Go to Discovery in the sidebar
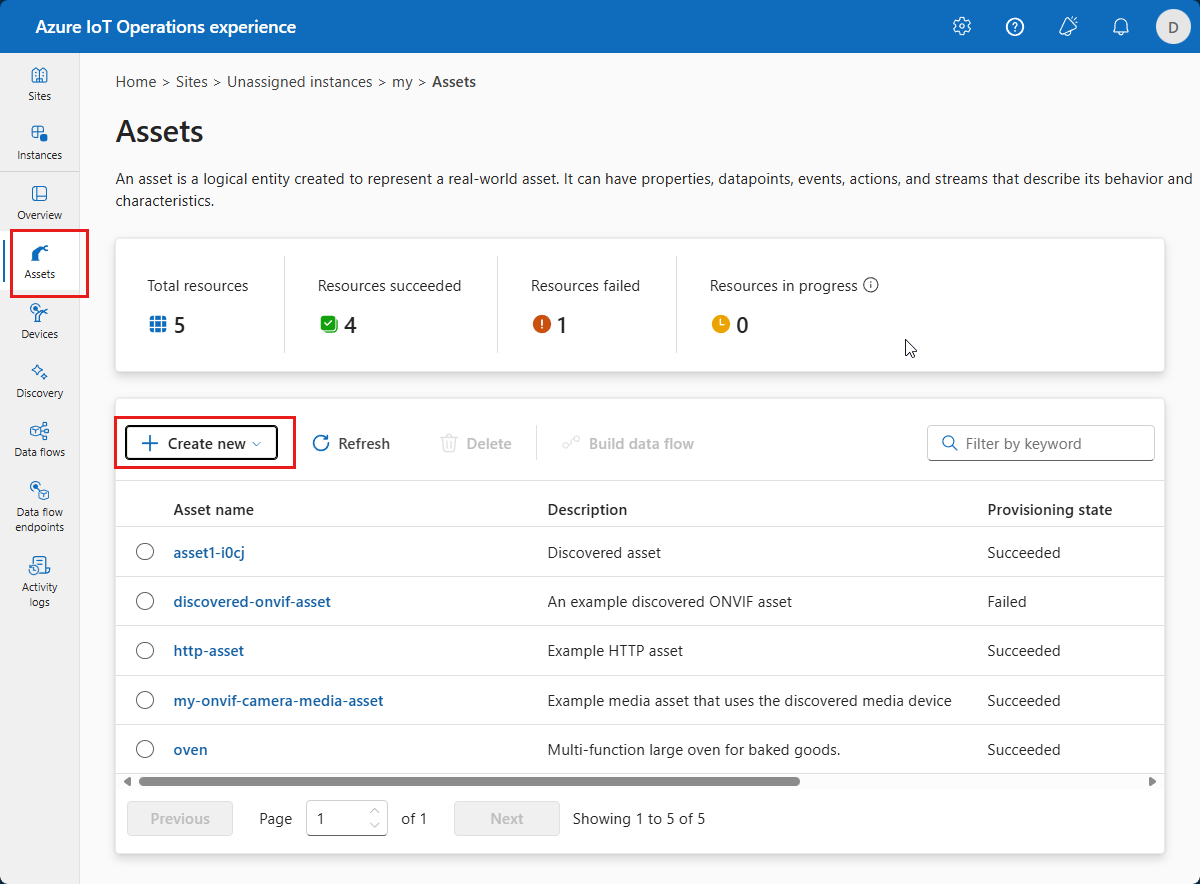This screenshot has width=1200, height=884. coord(40,380)
